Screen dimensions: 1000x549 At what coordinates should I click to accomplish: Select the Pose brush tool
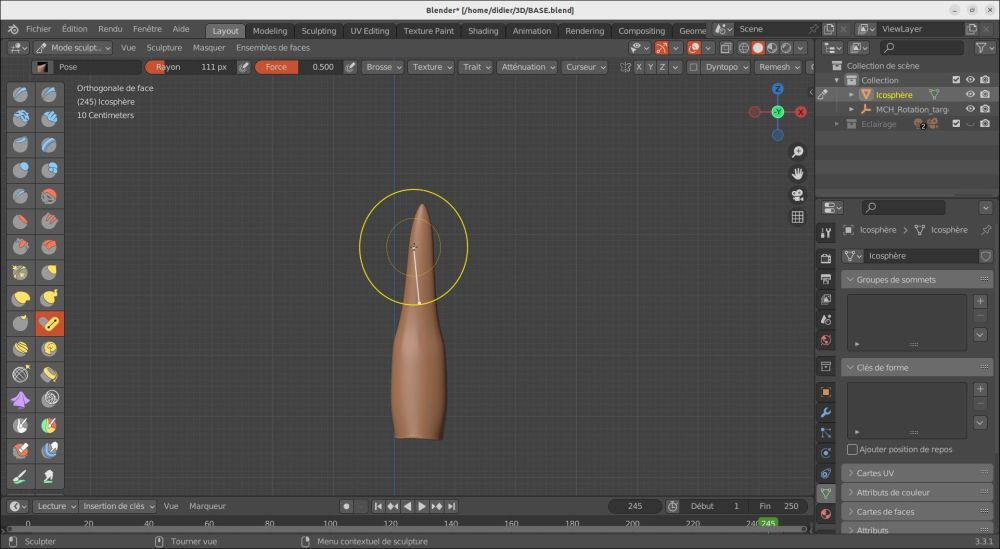point(49,323)
